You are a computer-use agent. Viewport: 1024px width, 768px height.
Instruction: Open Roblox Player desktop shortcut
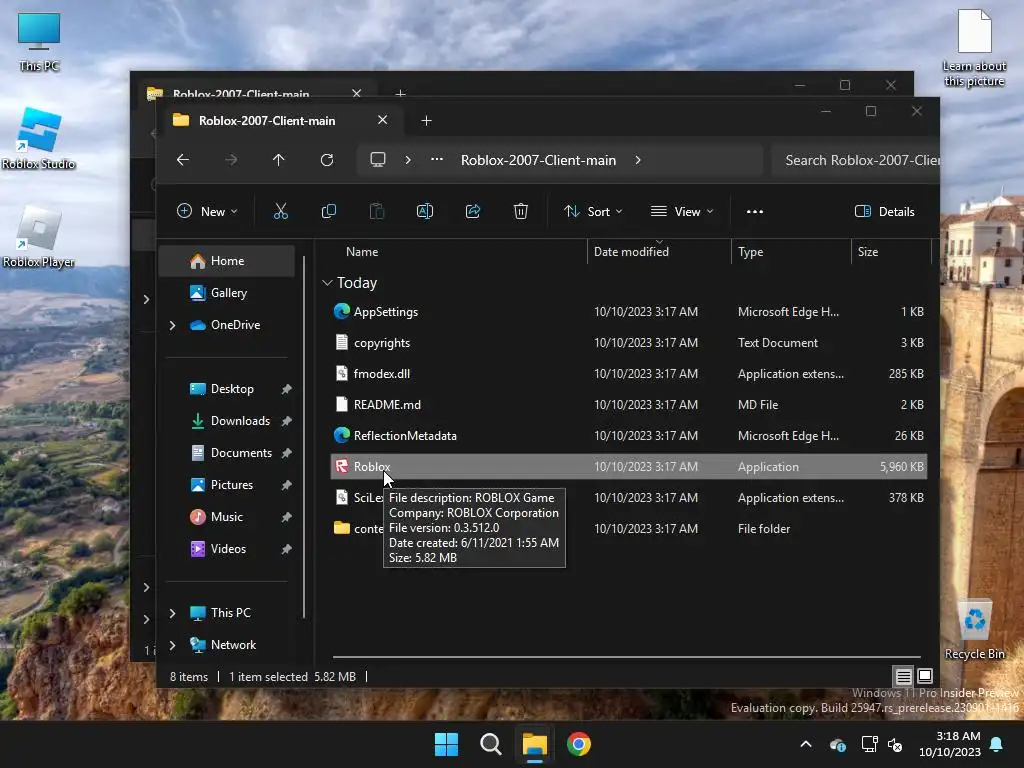pyautogui.click(x=39, y=237)
